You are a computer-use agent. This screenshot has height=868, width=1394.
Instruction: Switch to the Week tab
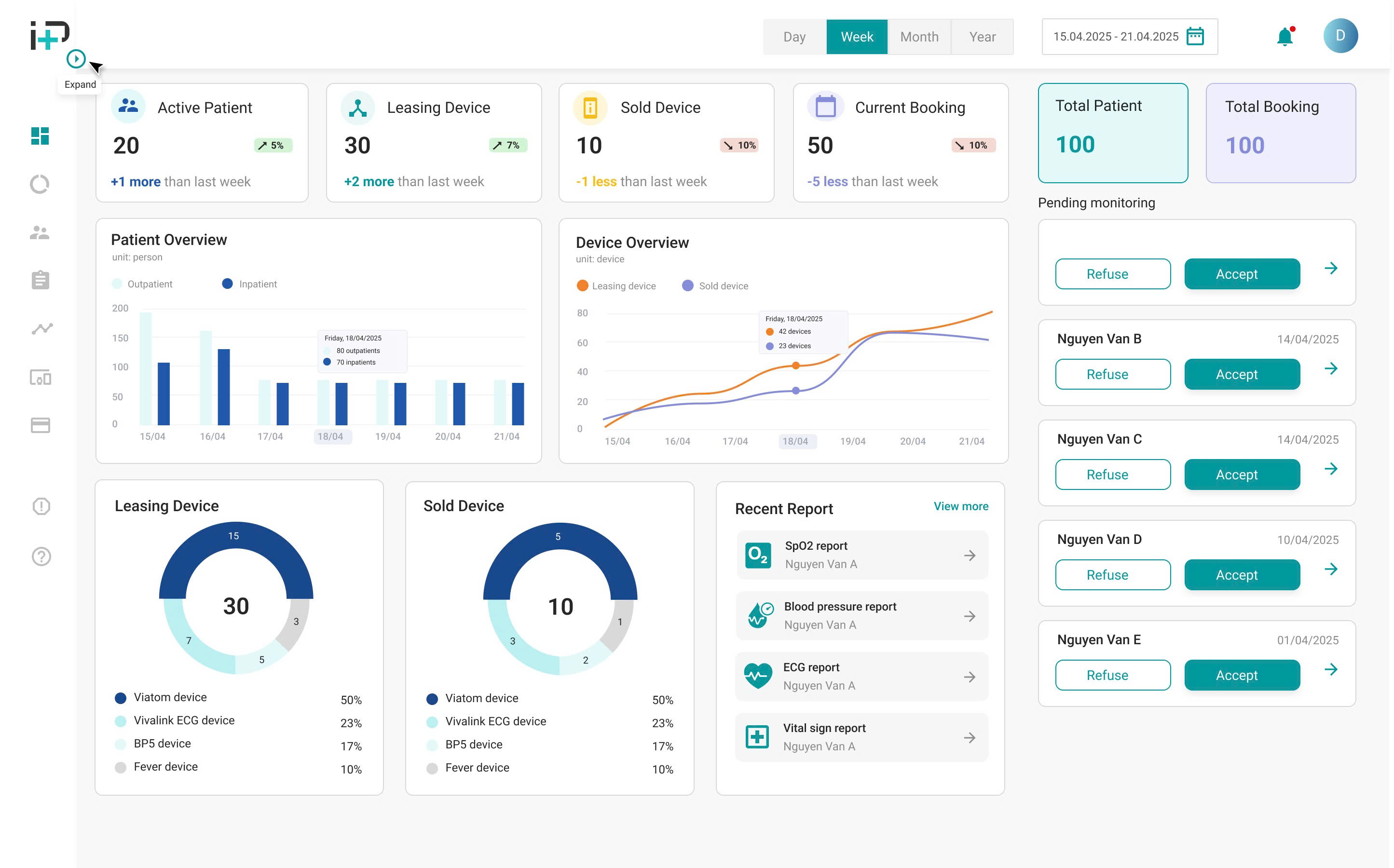[857, 37]
